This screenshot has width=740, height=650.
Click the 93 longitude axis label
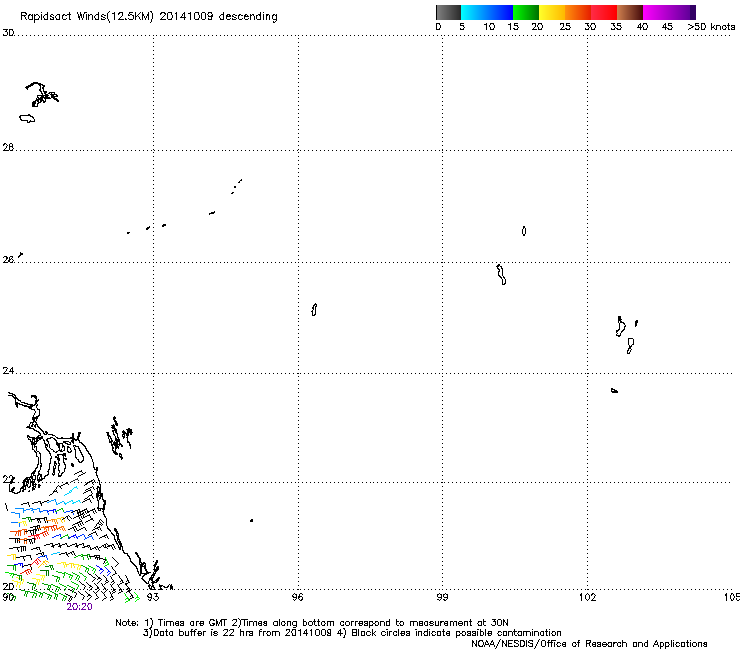(153, 597)
